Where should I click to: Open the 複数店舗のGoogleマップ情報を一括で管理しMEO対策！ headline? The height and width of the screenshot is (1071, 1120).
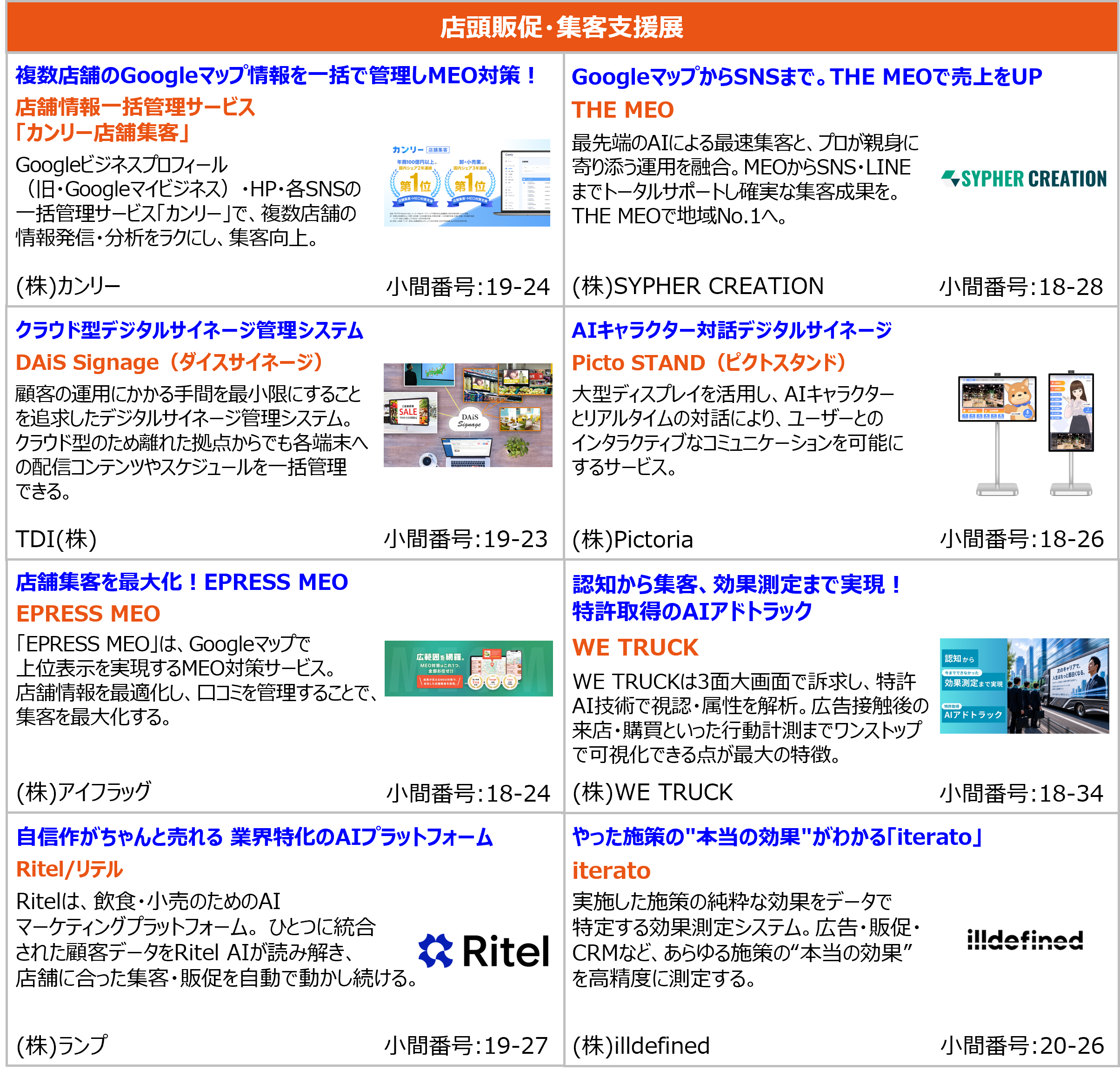point(276,75)
